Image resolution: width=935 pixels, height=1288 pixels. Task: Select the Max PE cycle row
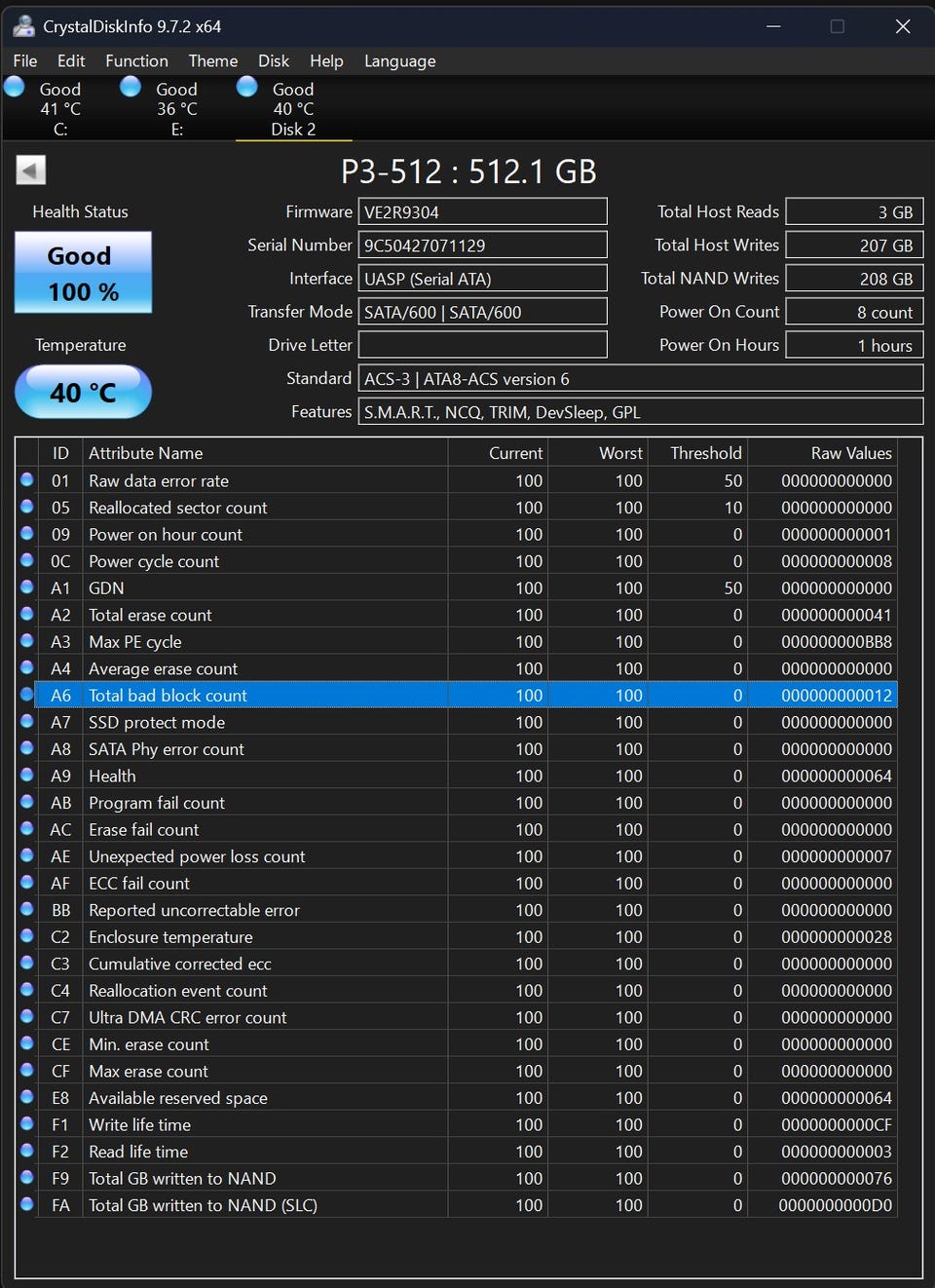(263, 642)
